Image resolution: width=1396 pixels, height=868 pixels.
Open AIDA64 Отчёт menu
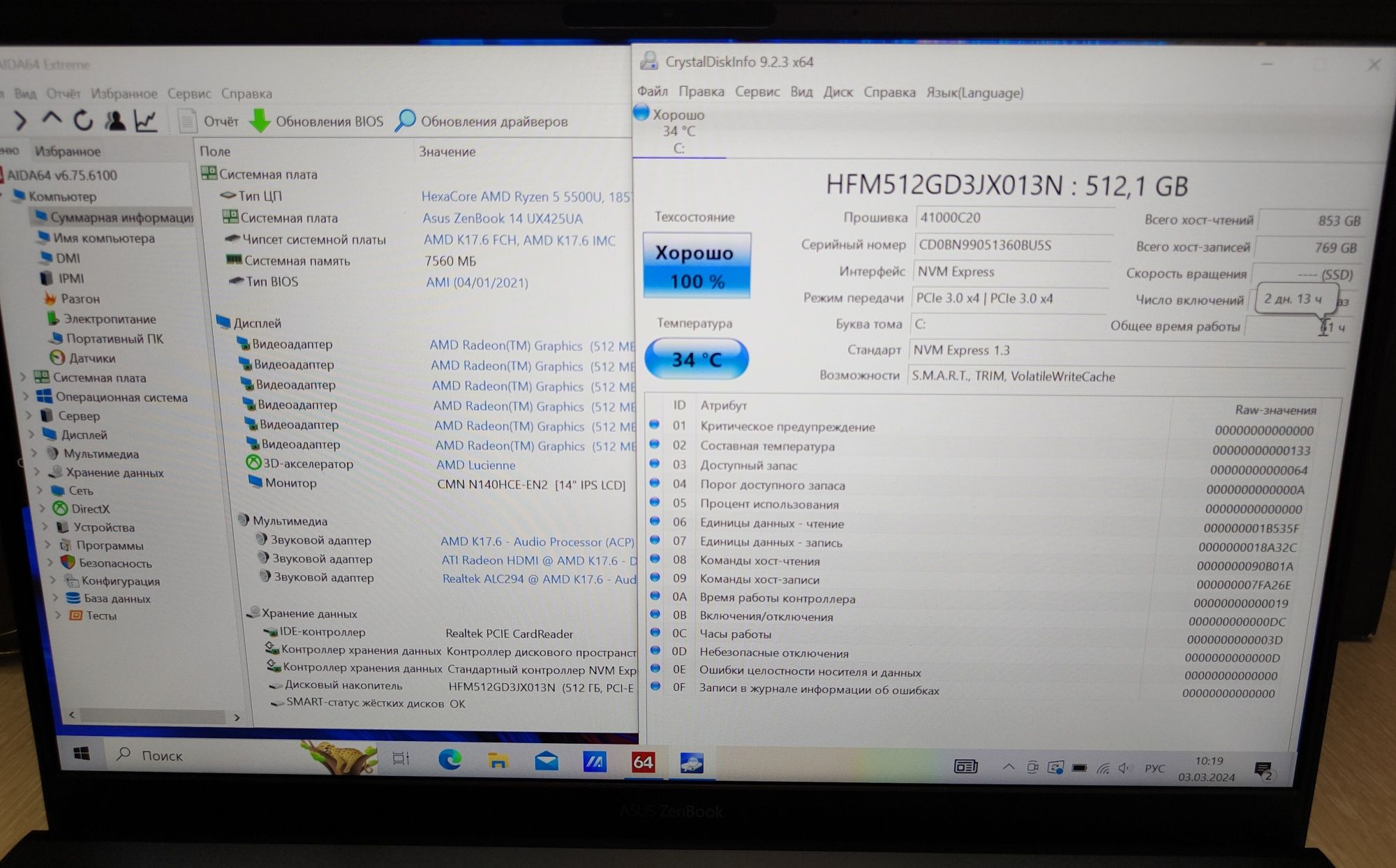[x=64, y=93]
